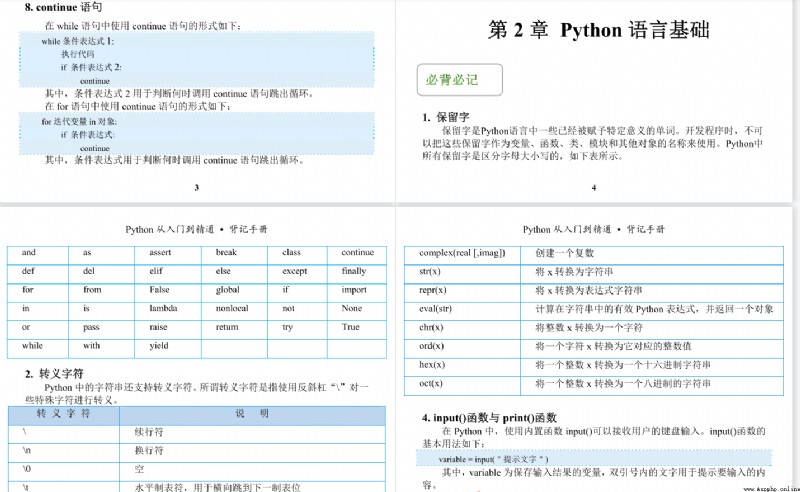Image resolution: width=800 pixels, height=492 pixels.
Task: Click the '换行符' description cell
Action: pyautogui.click(x=253, y=453)
